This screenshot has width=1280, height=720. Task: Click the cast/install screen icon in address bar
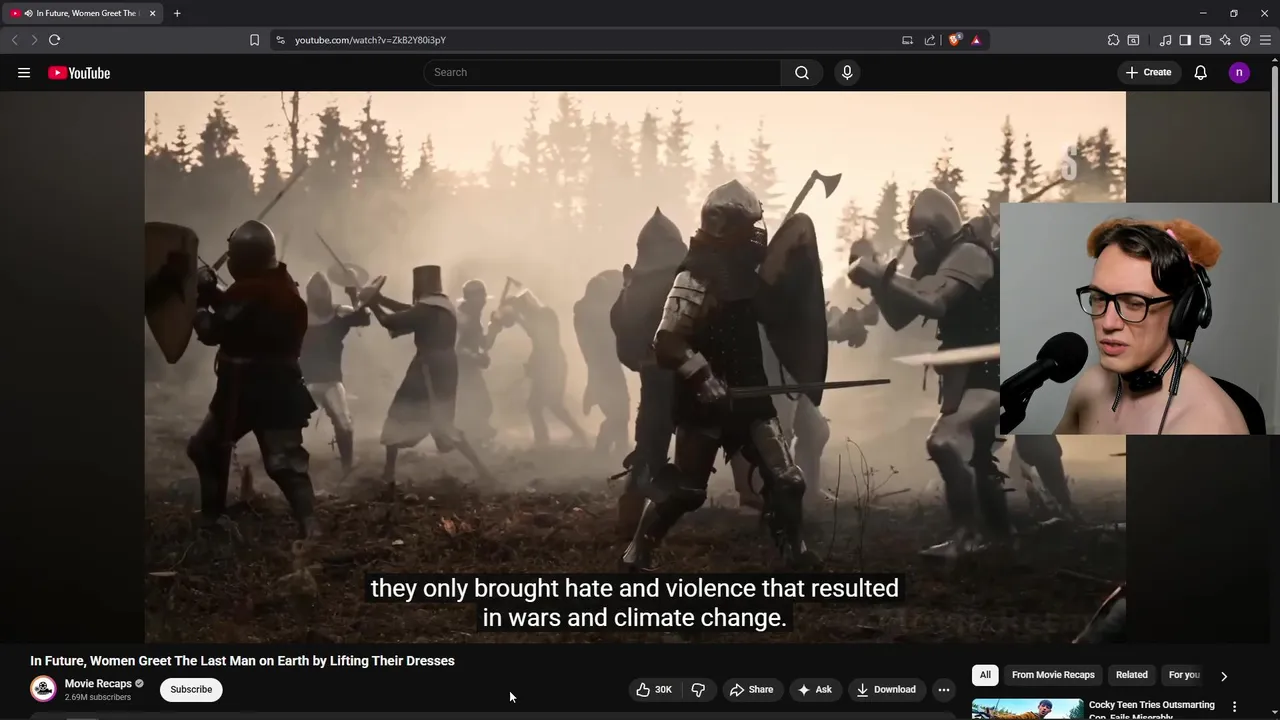coord(907,40)
